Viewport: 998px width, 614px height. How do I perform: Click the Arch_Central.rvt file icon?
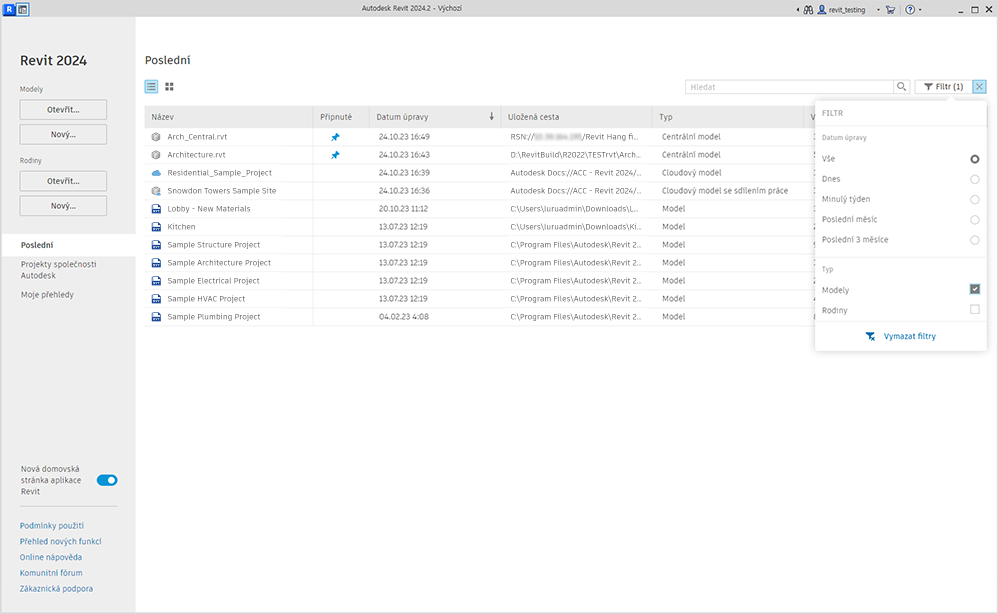[156, 137]
